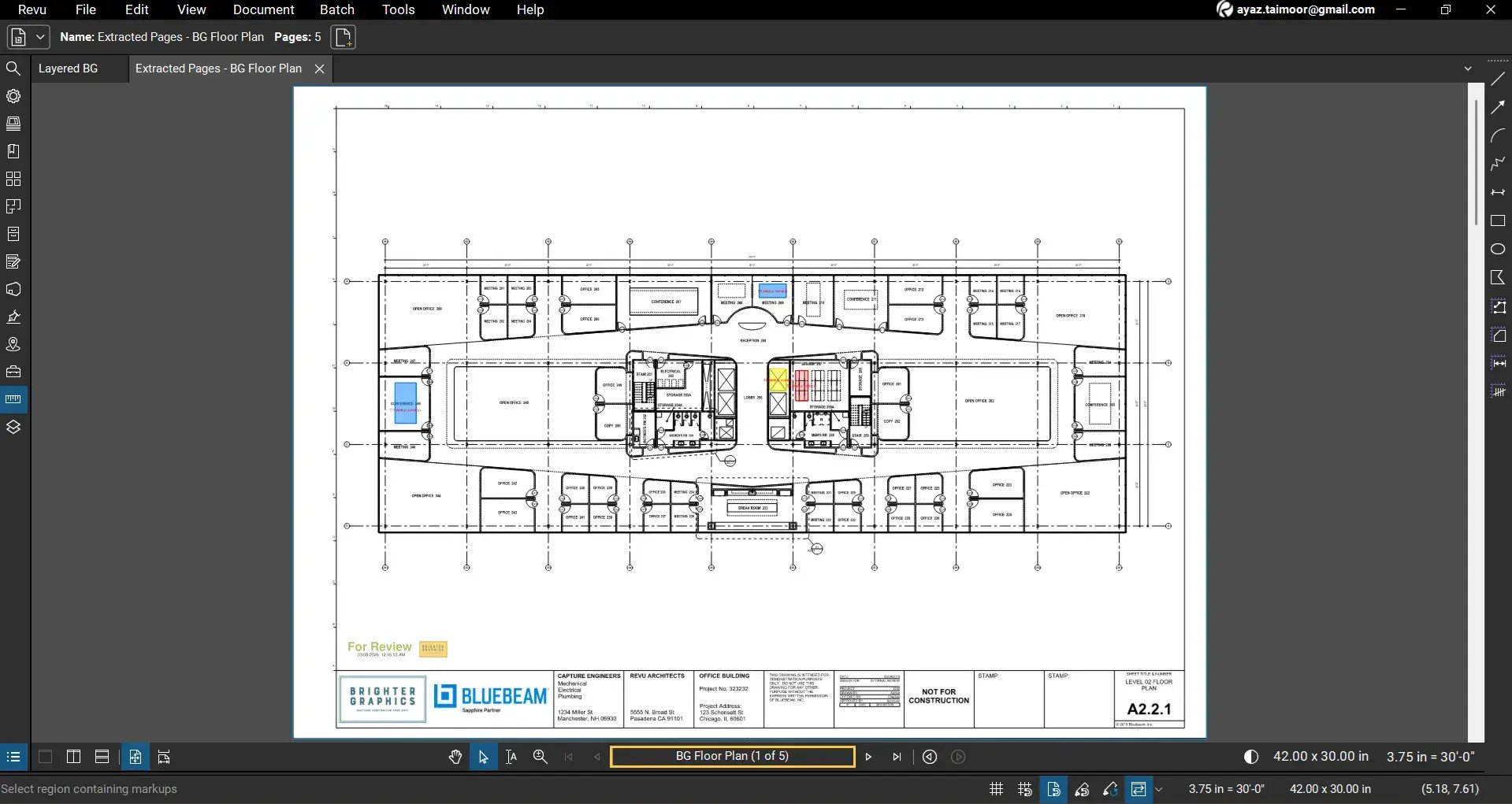Open the Layers panel icon

[x=13, y=427]
